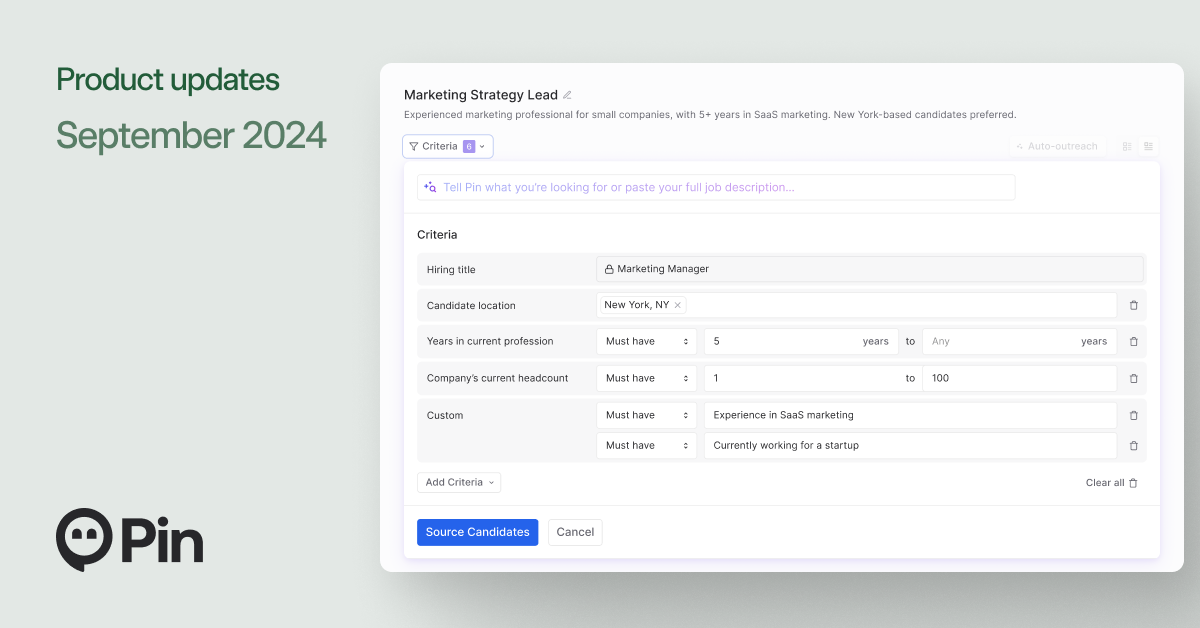Switch to the detailed list view icon
The width and height of the screenshot is (1200, 628).
1148,146
